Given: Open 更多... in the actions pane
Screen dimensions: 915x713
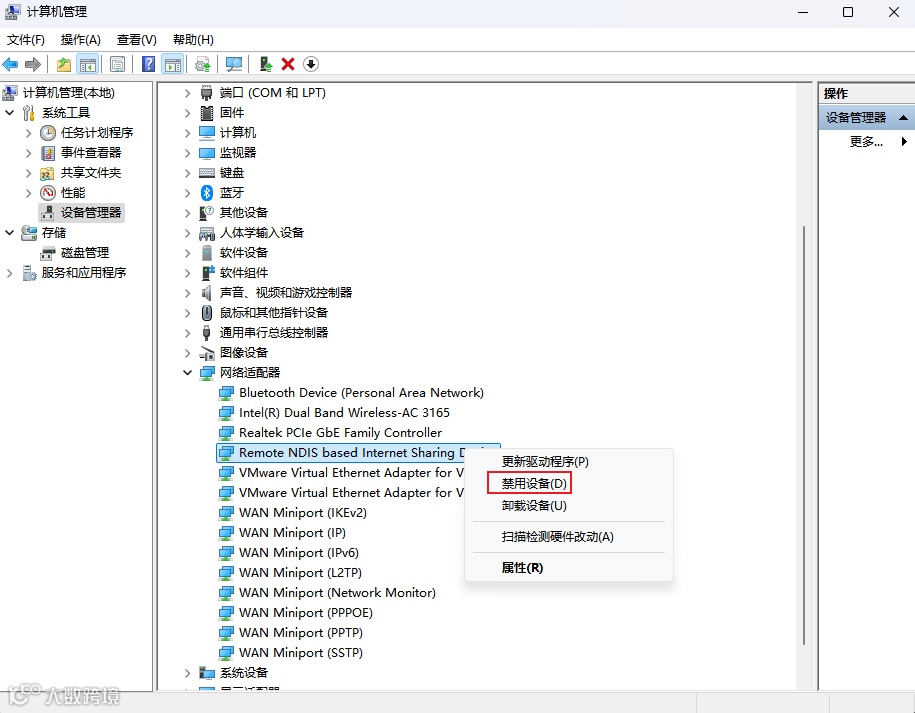Looking at the screenshot, I should [x=866, y=141].
